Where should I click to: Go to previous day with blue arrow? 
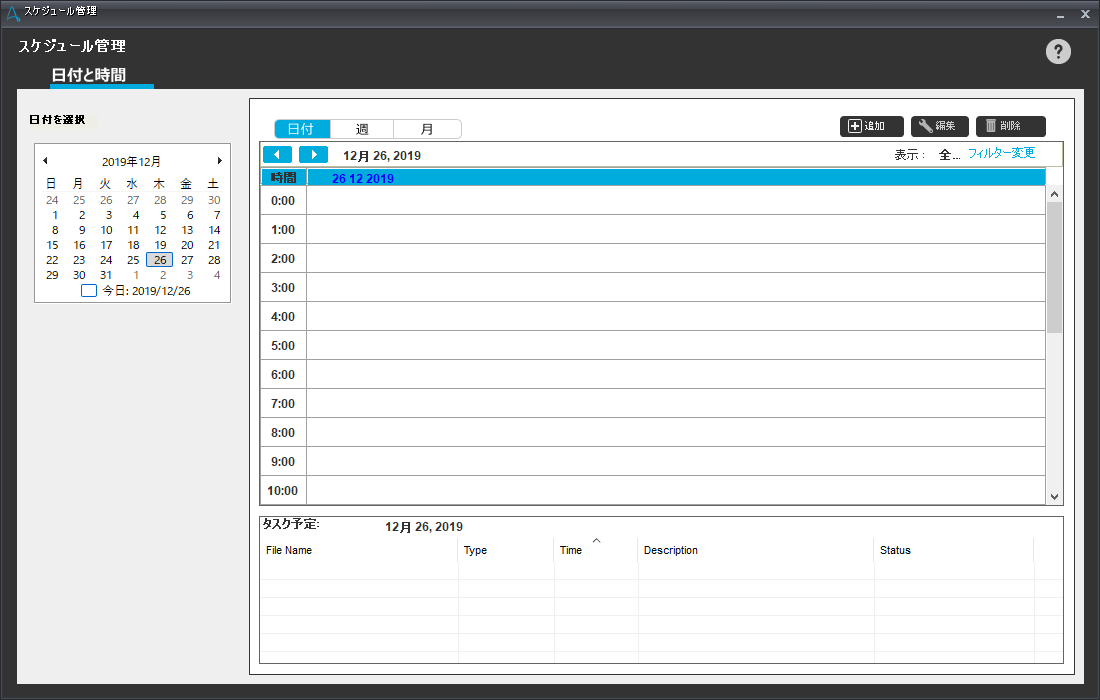point(277,154)
